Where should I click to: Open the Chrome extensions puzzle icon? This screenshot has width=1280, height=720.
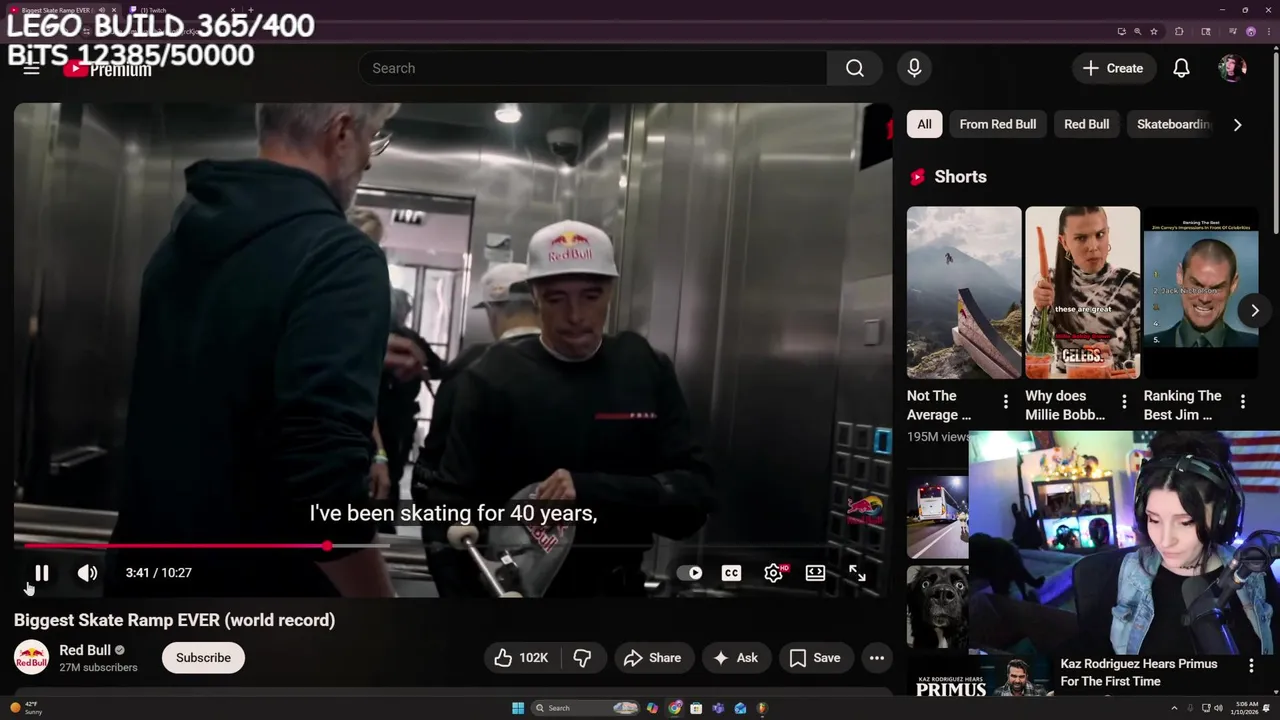coord(1179,31)
